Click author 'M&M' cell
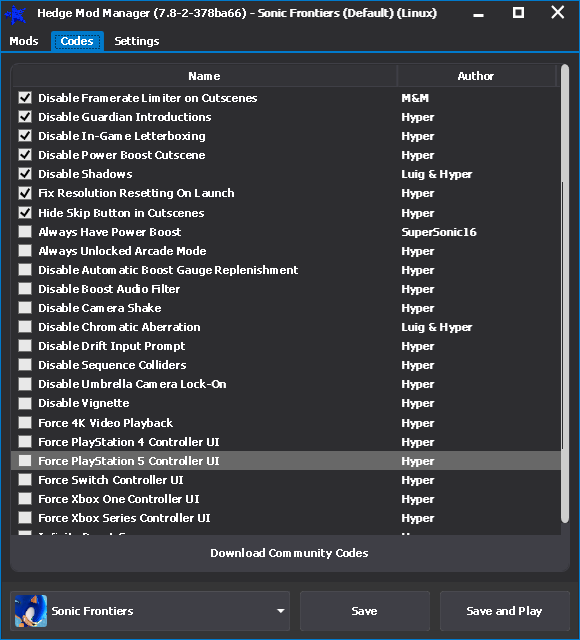 [415, 98]
